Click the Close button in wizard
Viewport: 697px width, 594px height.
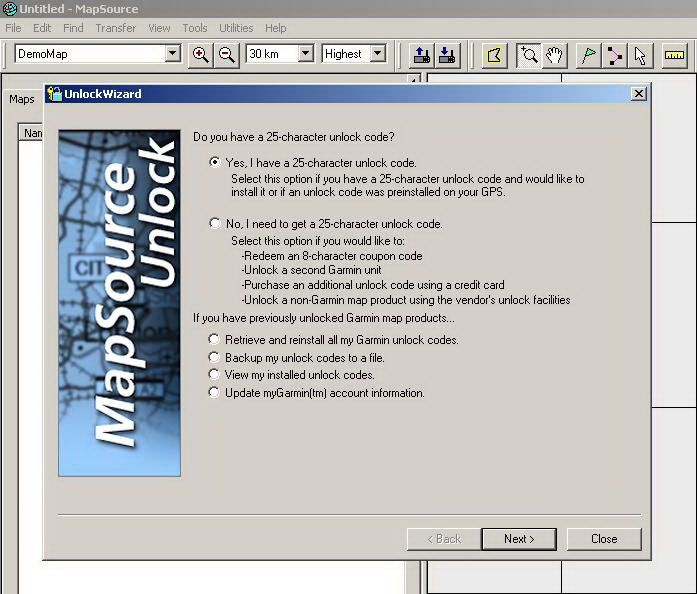[x=604, y=539]
